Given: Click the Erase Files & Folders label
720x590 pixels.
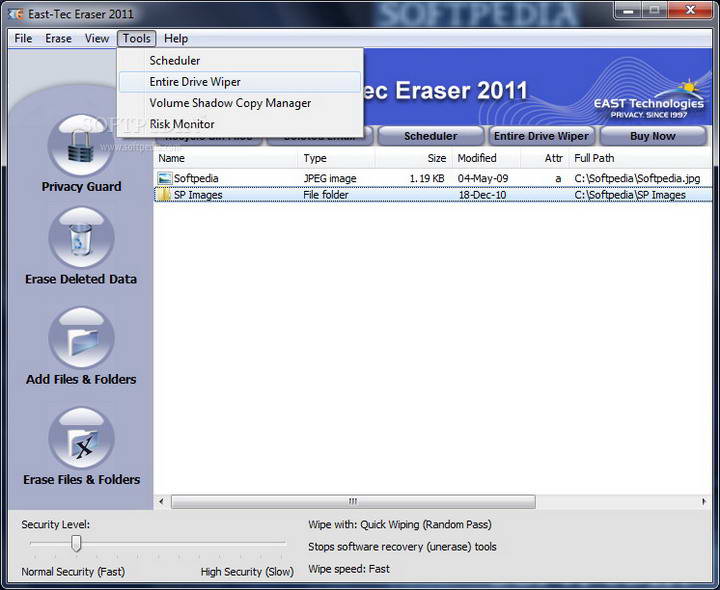Looking at the screenshot, I should coord(81,479).
